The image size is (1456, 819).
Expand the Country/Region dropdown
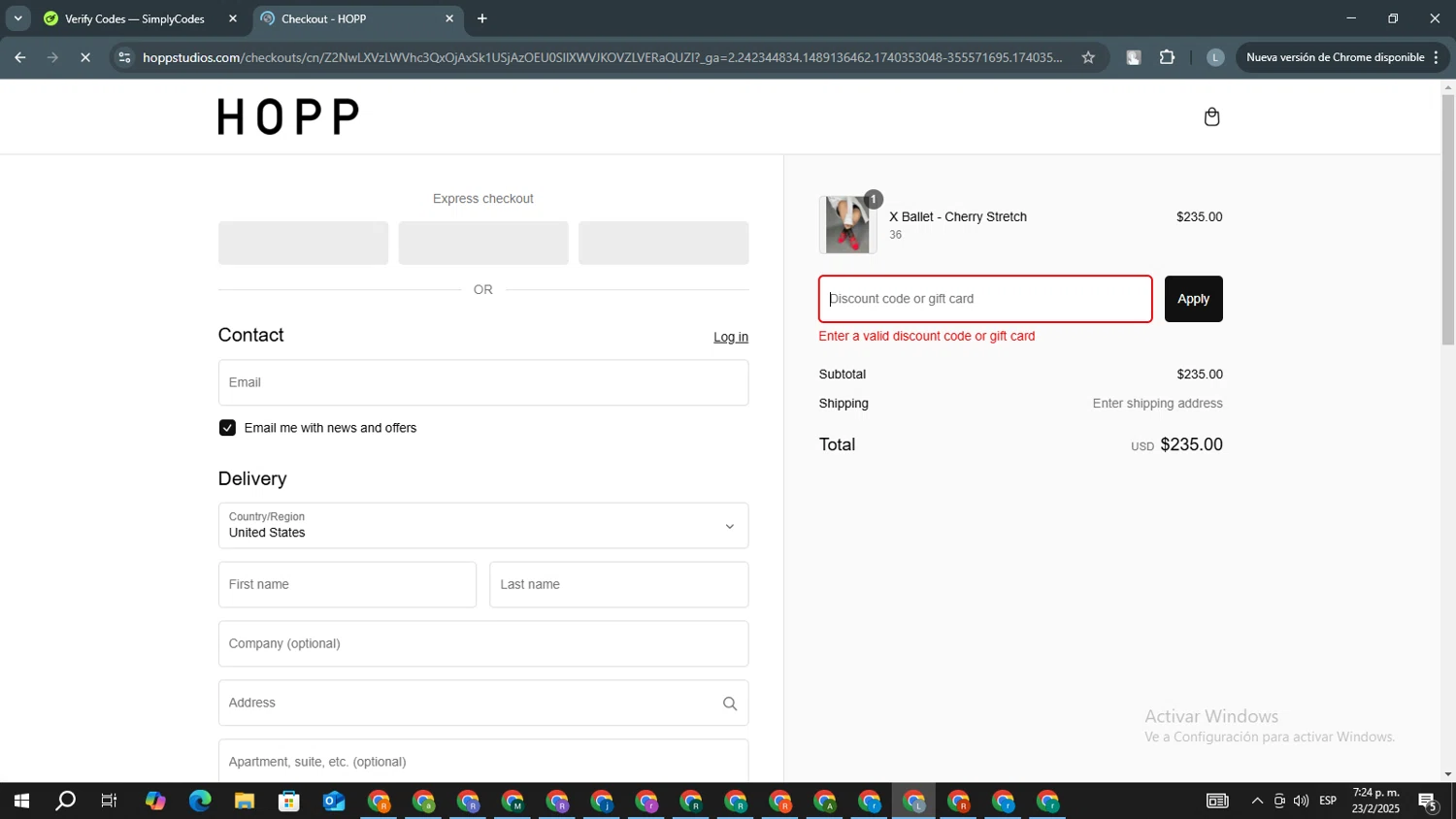tap(483, 526)
